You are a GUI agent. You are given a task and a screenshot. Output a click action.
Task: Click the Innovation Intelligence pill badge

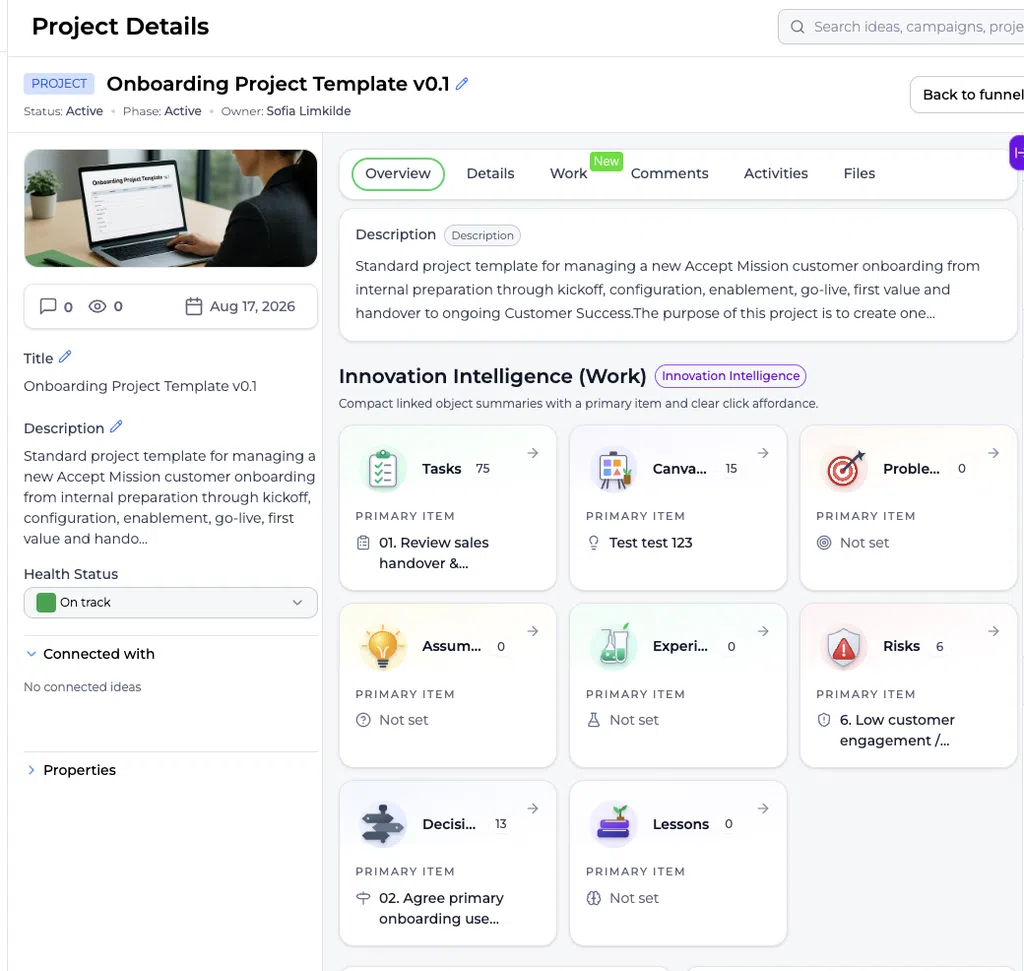730,376
